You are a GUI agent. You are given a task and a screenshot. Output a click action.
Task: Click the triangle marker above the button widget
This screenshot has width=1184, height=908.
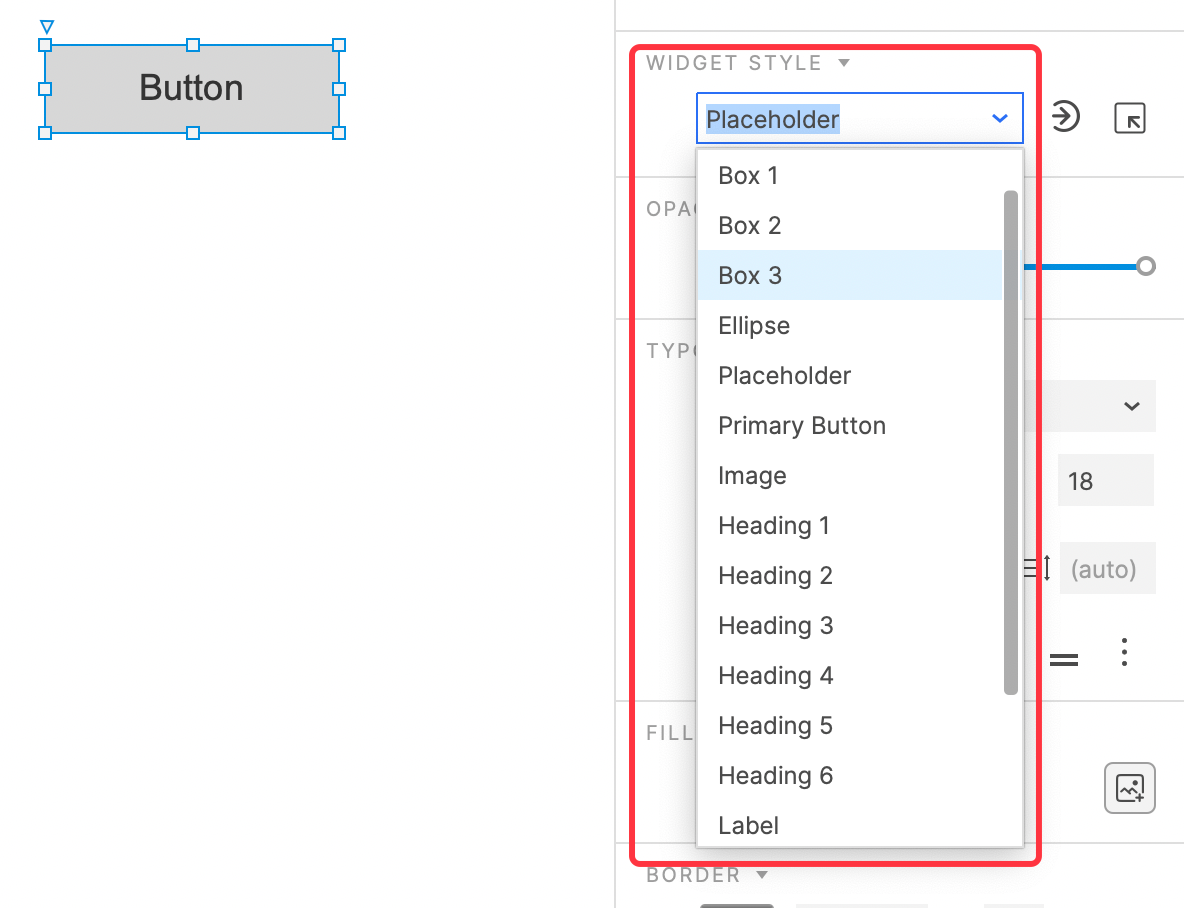coord(47,27)
